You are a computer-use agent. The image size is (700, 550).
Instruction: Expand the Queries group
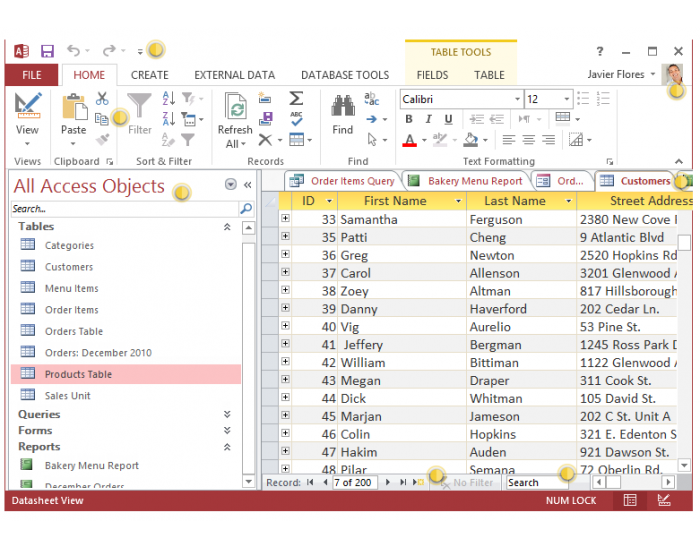coord(227,414)
